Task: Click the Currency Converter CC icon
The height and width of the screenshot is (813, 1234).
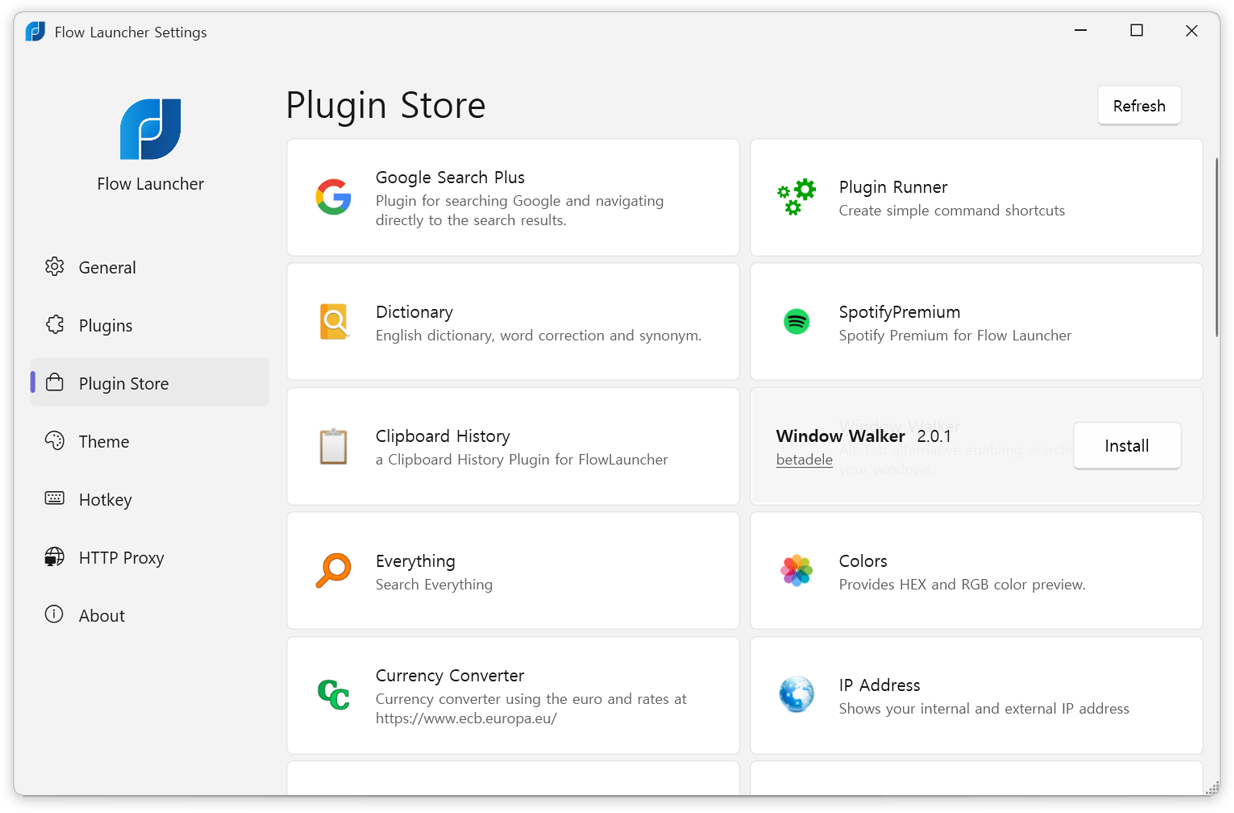Action: coord(333,694)
